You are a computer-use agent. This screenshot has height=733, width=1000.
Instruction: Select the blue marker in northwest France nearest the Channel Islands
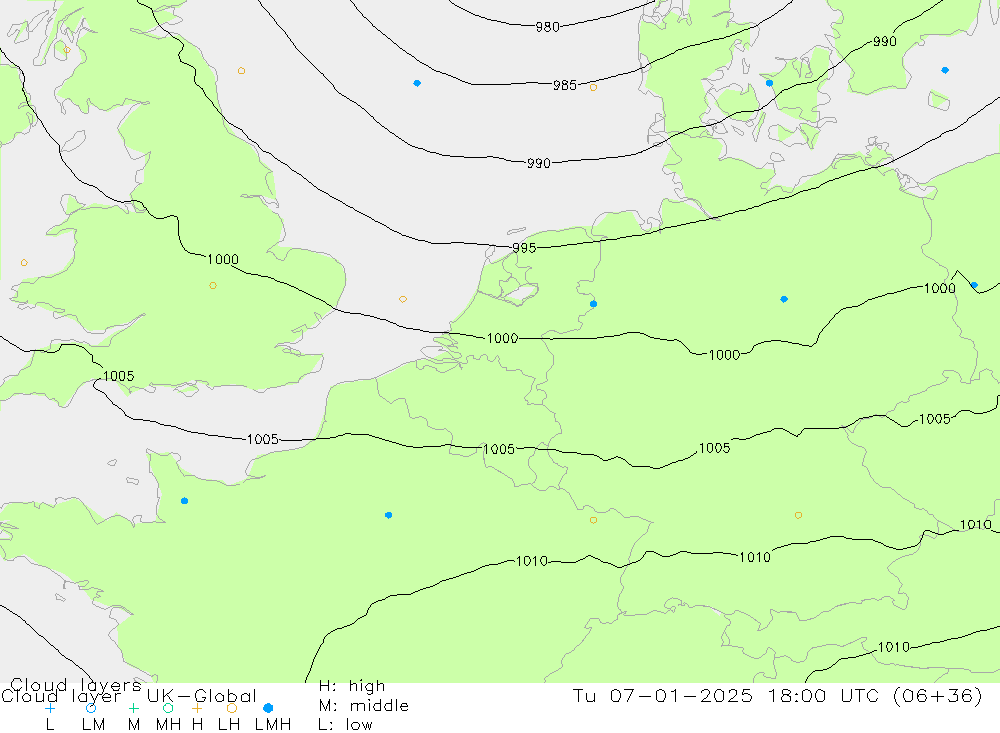coord(185,501)
